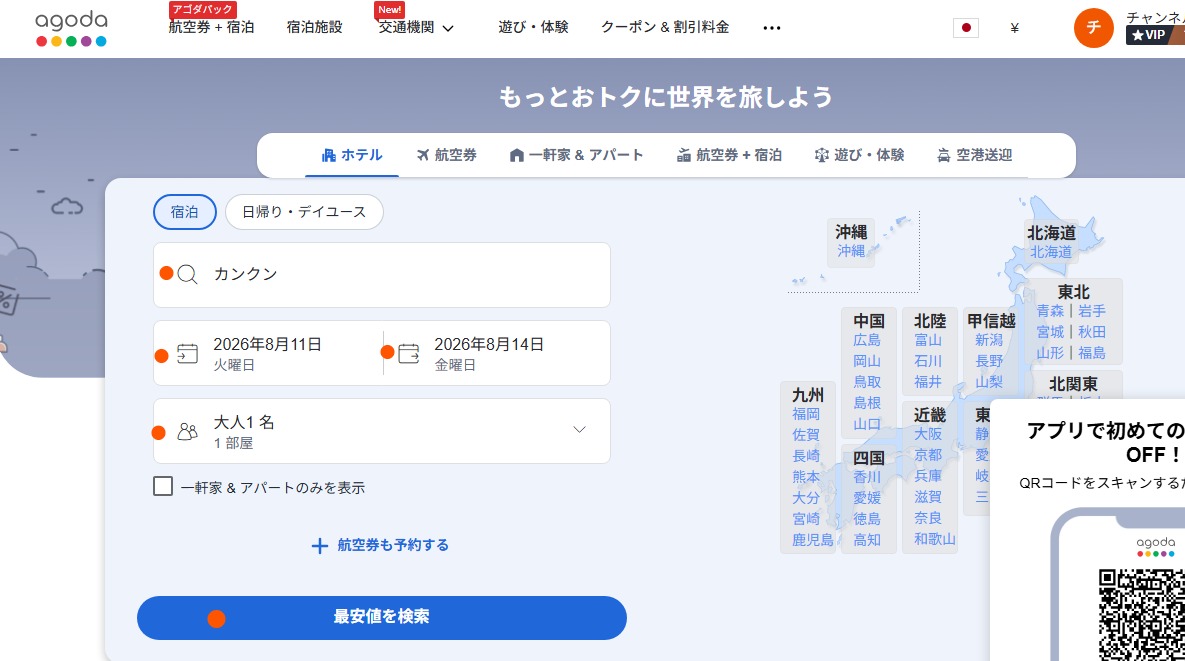The width and height of the screenshot is (1185, 661).
Task: Click the app download QR code
Action: click(x=1141, y=615)
